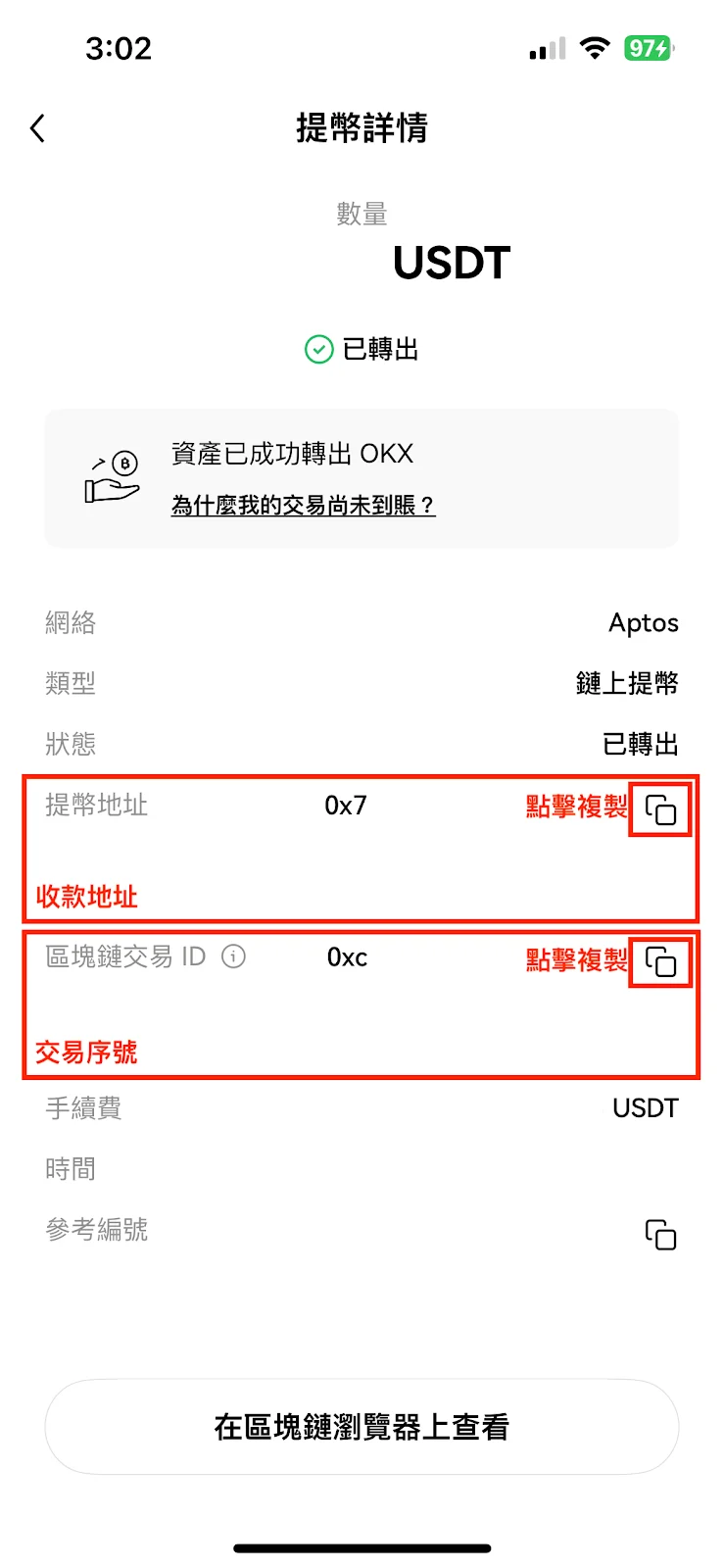Screen dimensions: 724x1568
Task: Copy the withdrawal address (提幣地址)
Action: (x=660, y=809)
